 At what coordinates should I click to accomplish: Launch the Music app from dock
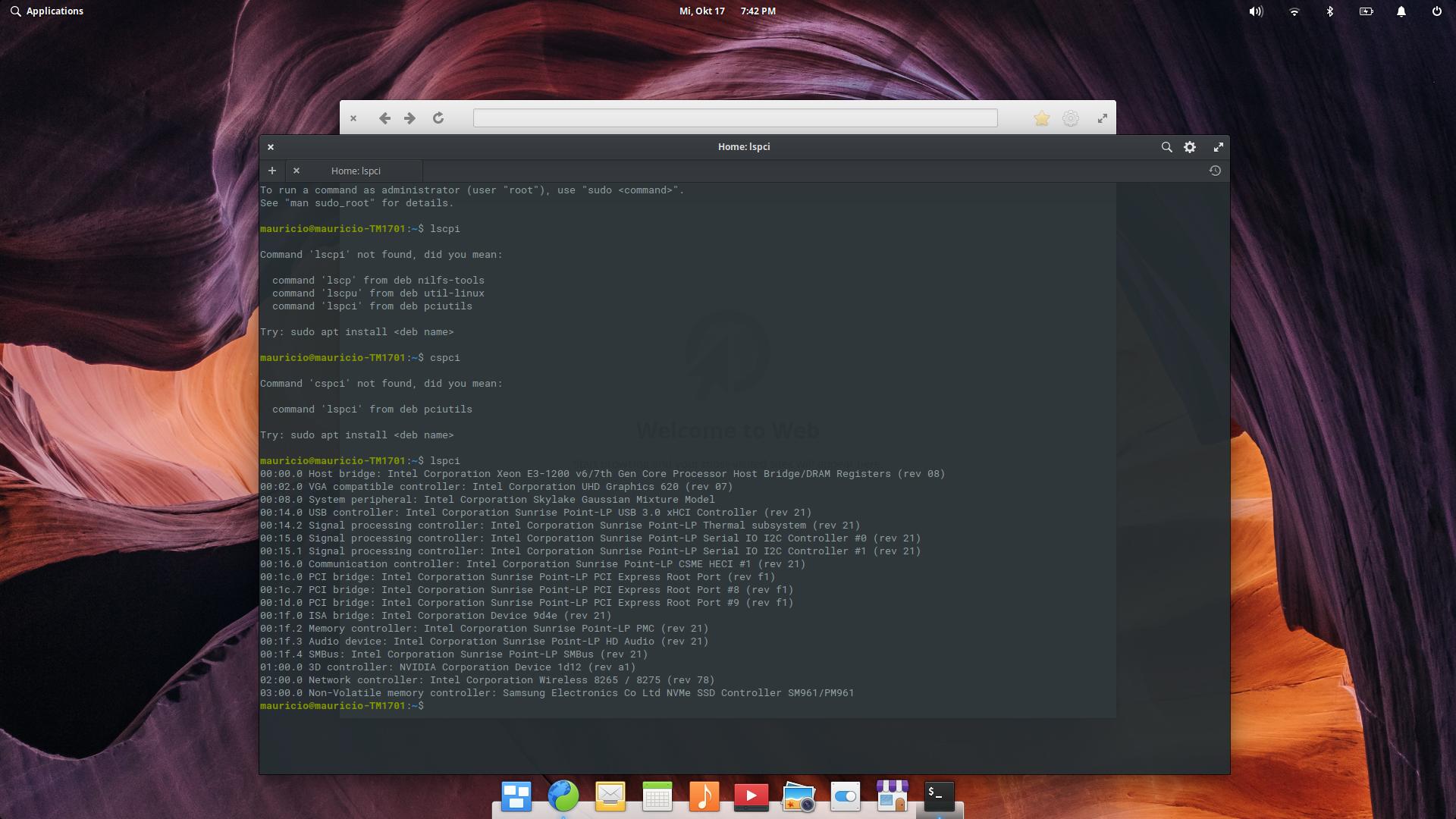coord(704,796)
